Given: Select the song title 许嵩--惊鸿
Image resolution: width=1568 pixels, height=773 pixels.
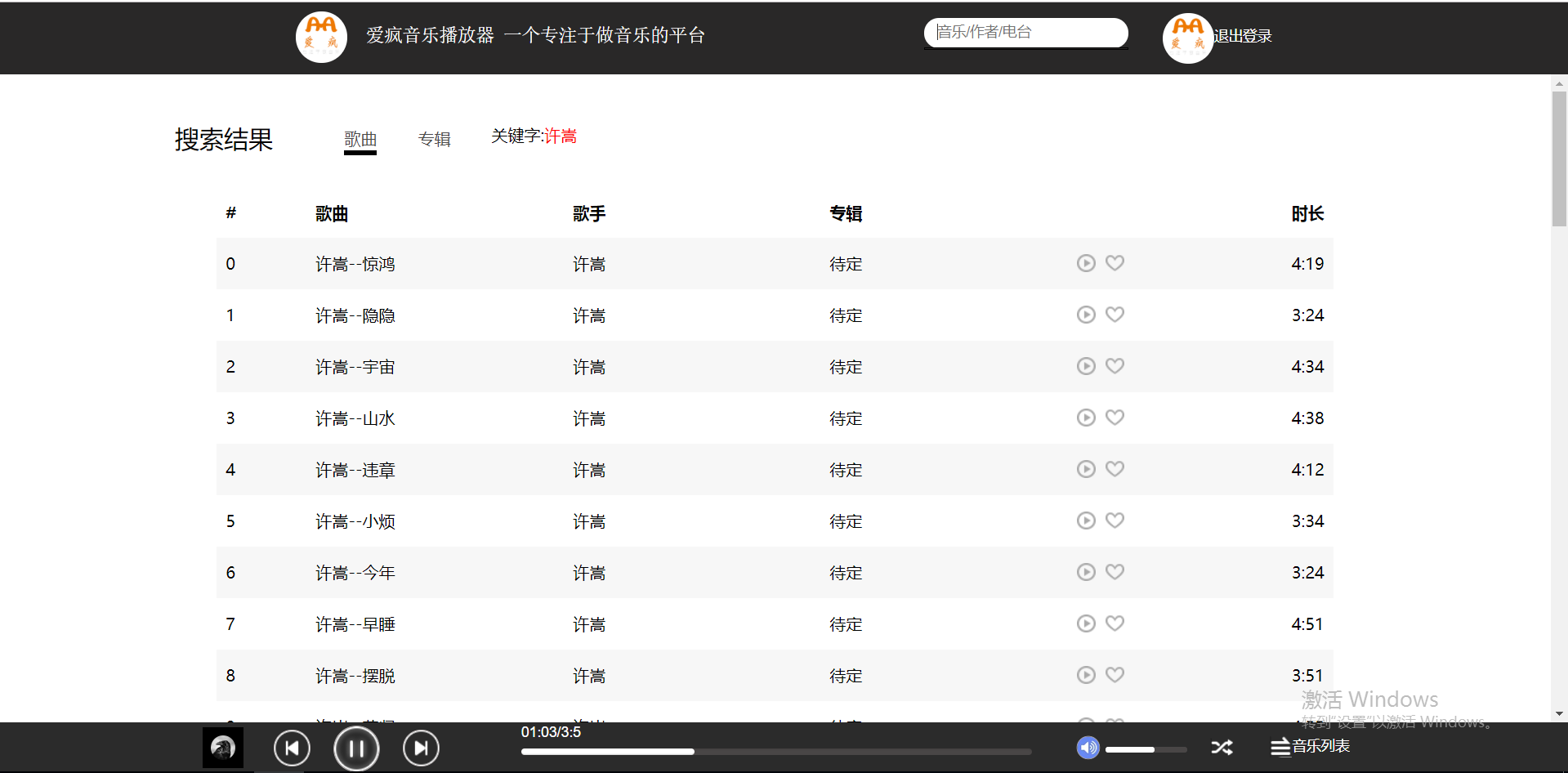Looking at the screenshot, I should coord(355,264).
